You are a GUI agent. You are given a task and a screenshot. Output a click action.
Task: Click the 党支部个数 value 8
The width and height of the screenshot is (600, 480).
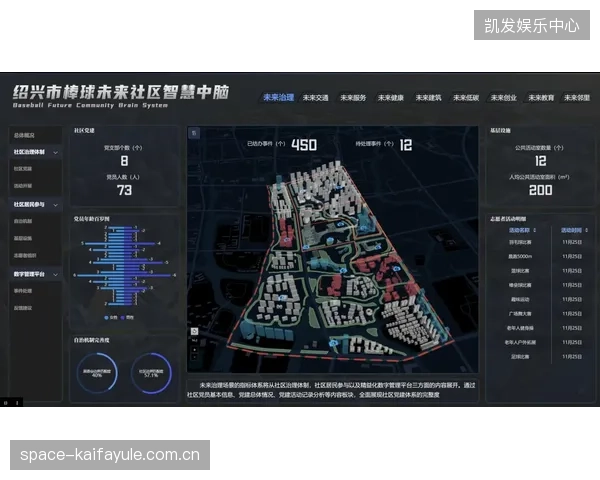[124, 161]
